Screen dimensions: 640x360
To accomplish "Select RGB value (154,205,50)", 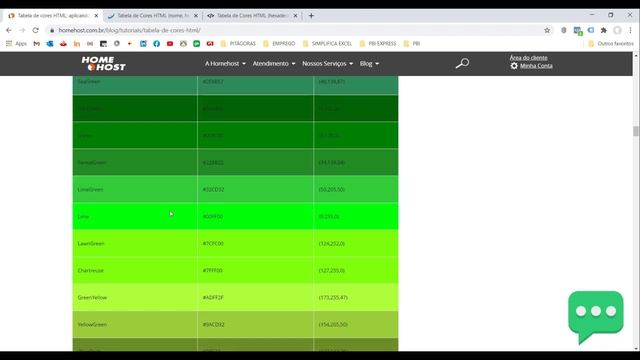I will click(333, 324).
